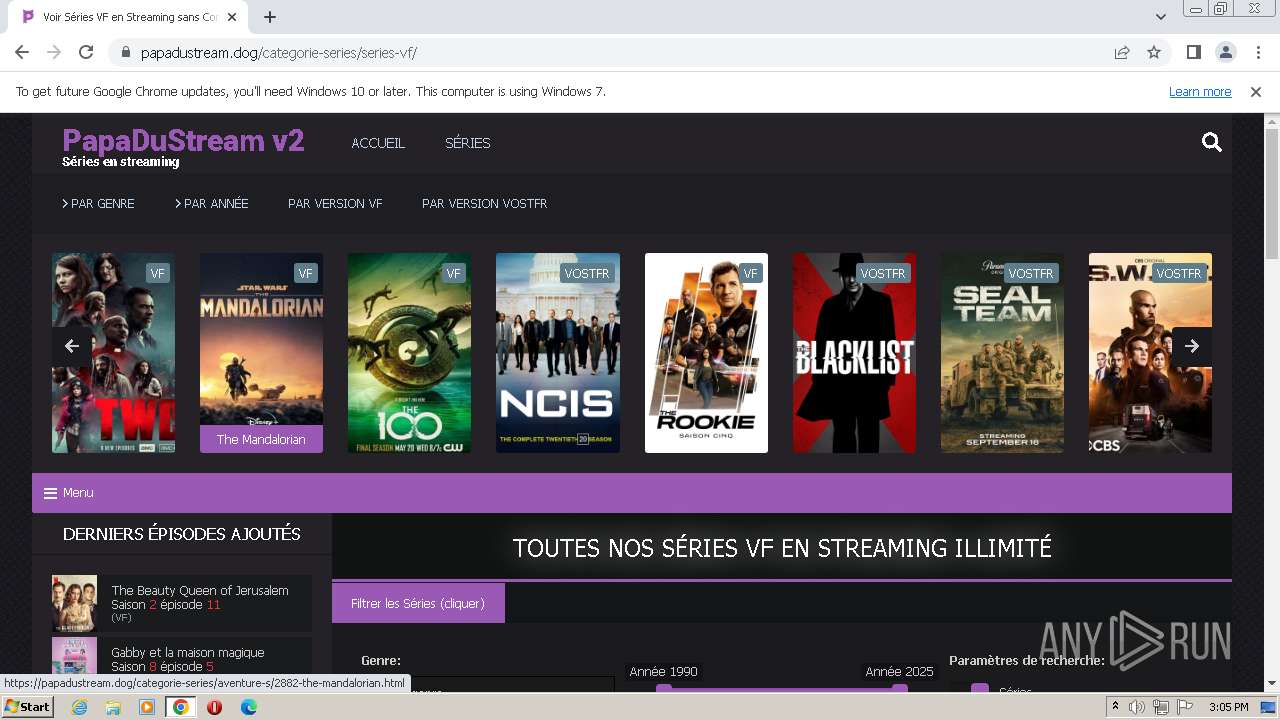Click the volume speaker tray icon
This screenshot has width=1280, height=720.
click(x=1138, y=707)
